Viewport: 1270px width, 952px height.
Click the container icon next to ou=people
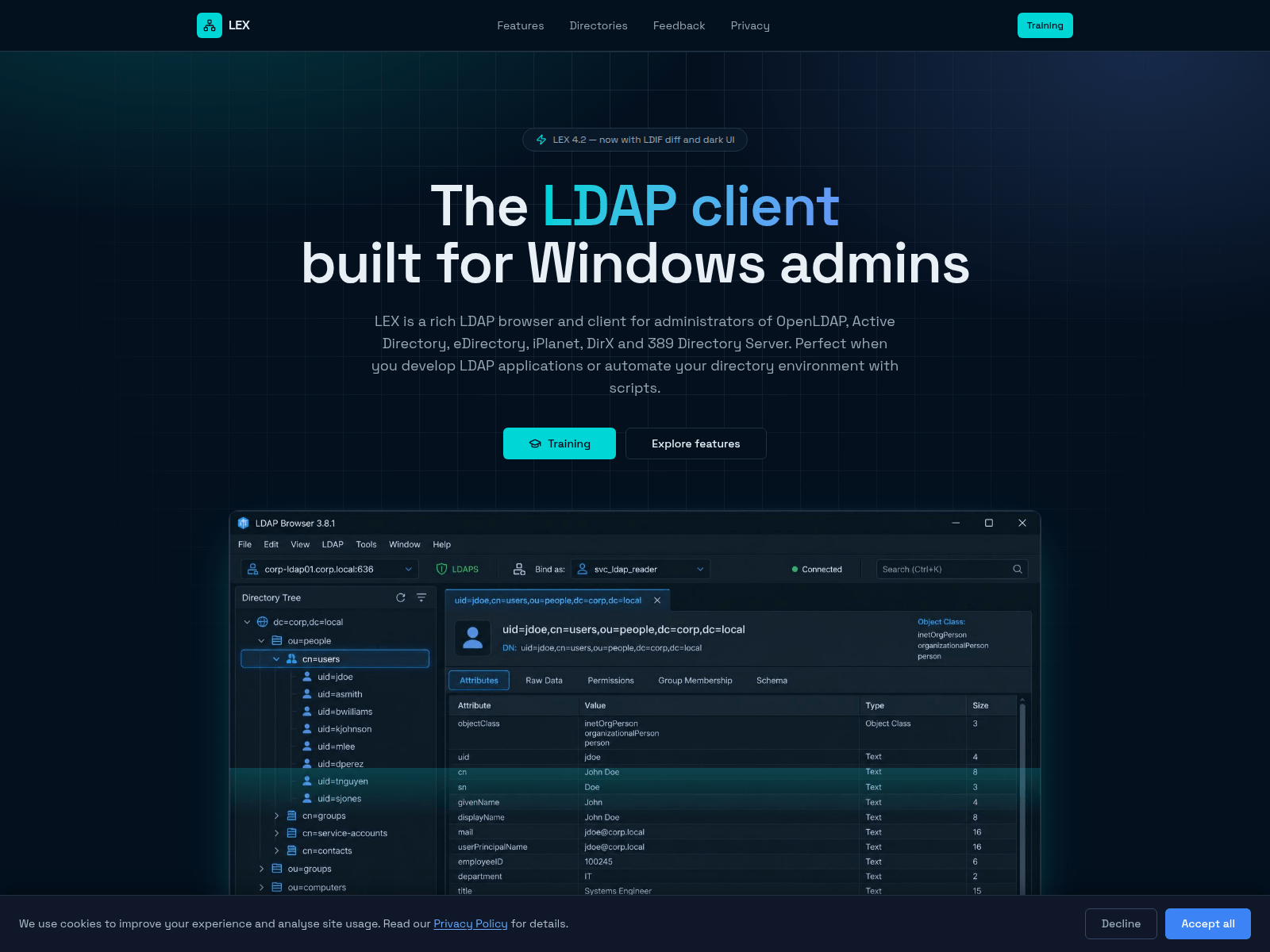[x=277, y=640]
